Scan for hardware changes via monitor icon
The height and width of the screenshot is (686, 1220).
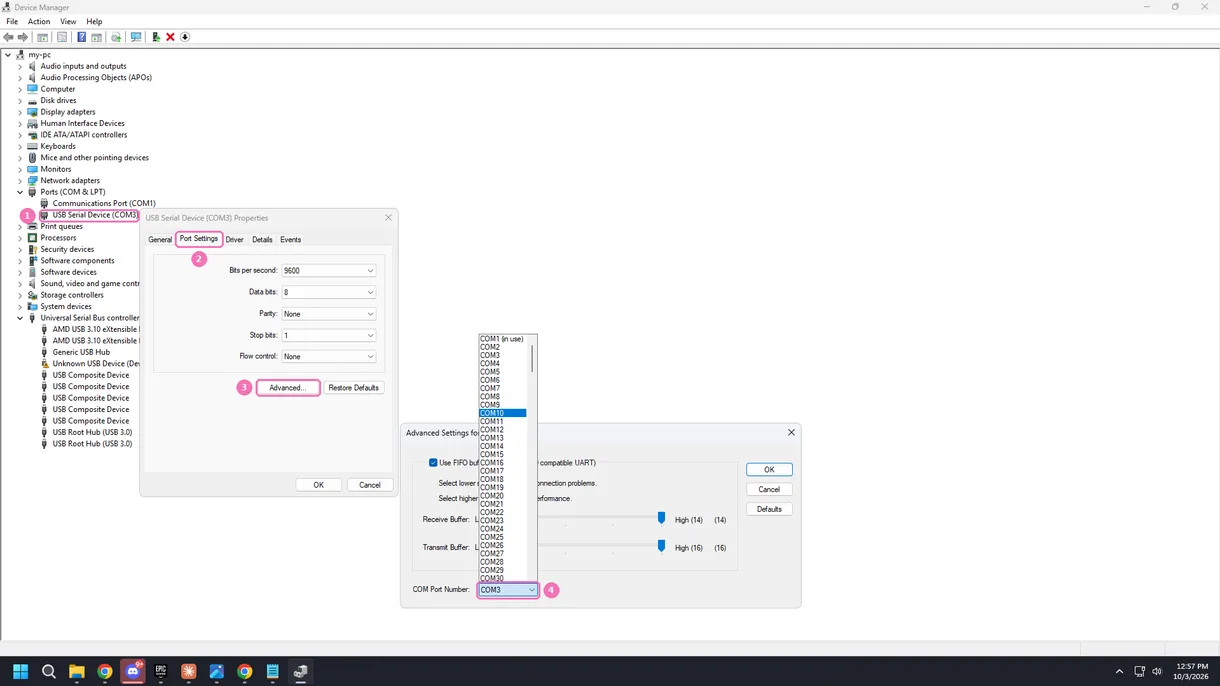136,37
